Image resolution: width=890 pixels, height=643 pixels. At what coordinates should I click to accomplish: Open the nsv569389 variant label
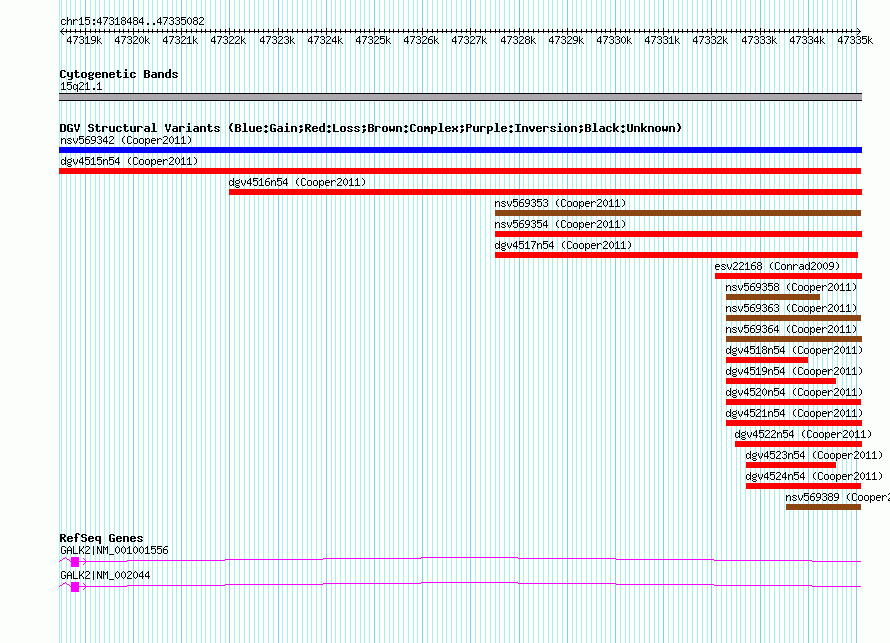[838, 497]
